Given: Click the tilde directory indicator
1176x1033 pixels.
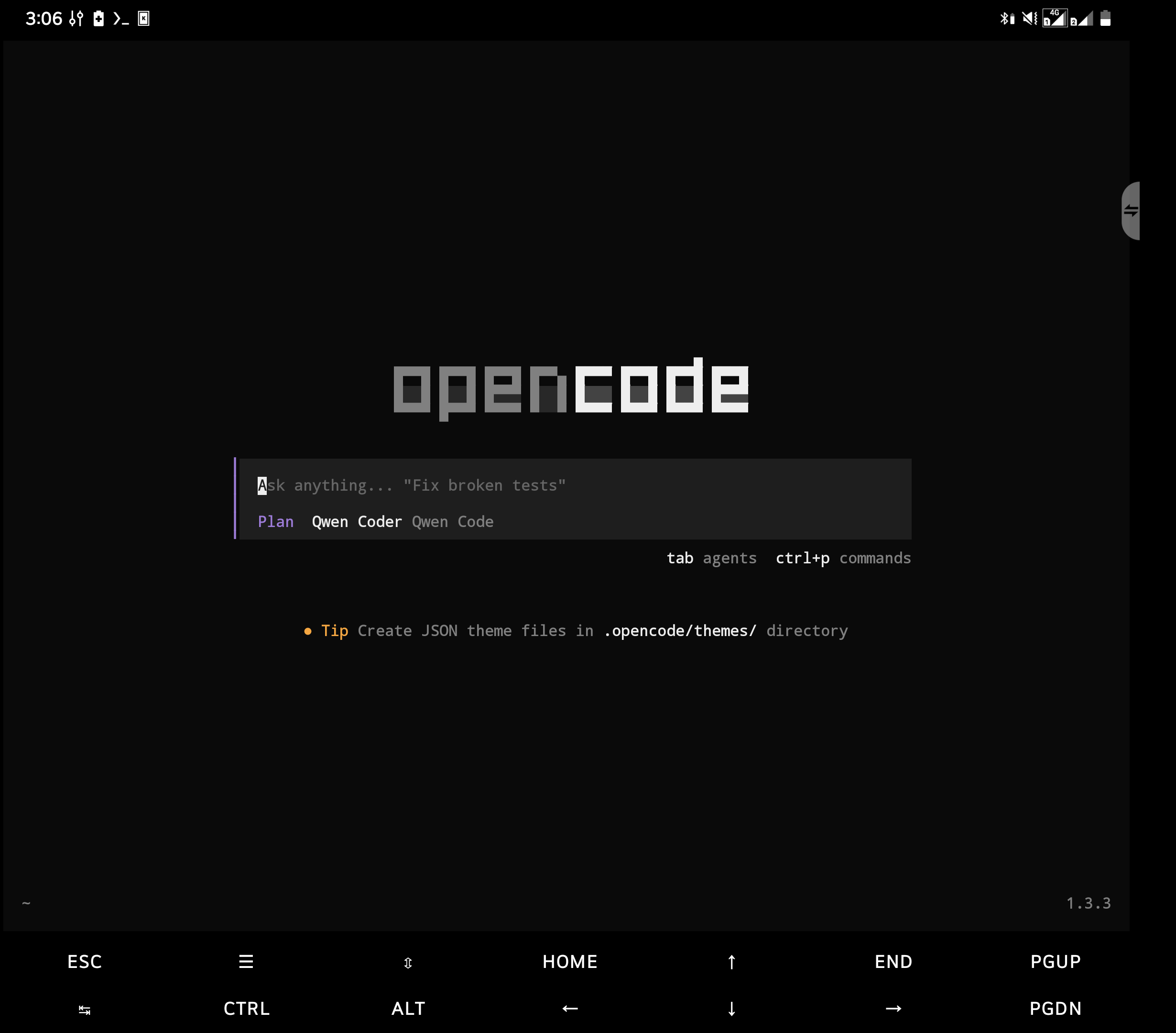Looking at the screenshot, I should 26,903.
